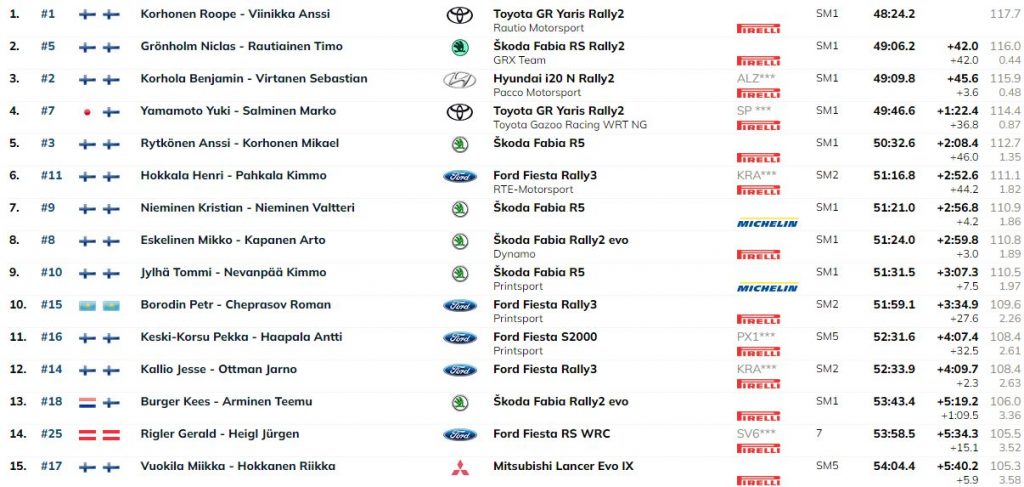
Task: Select the Ford Fiesta RS WRC car
Action: [x=552, y=434]
